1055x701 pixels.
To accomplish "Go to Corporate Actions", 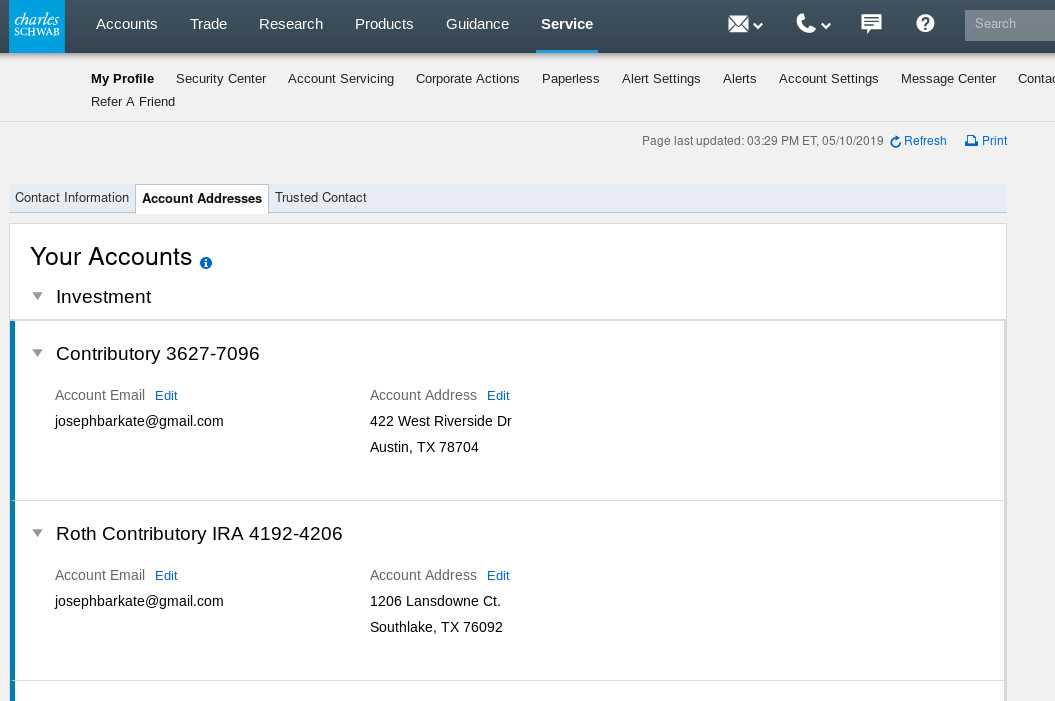I will pos(468,79).
